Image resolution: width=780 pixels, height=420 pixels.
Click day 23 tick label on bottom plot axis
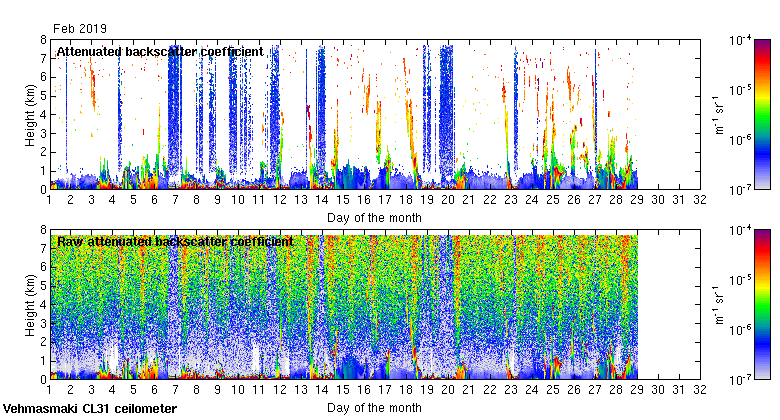pos(511,390)
